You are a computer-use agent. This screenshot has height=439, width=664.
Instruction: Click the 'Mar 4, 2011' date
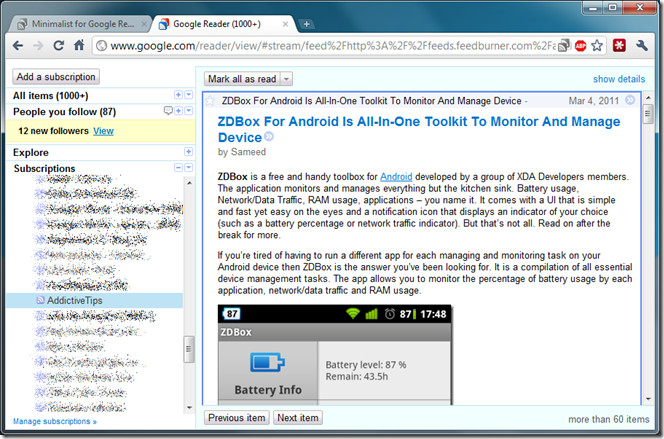(x=593, y=101)
